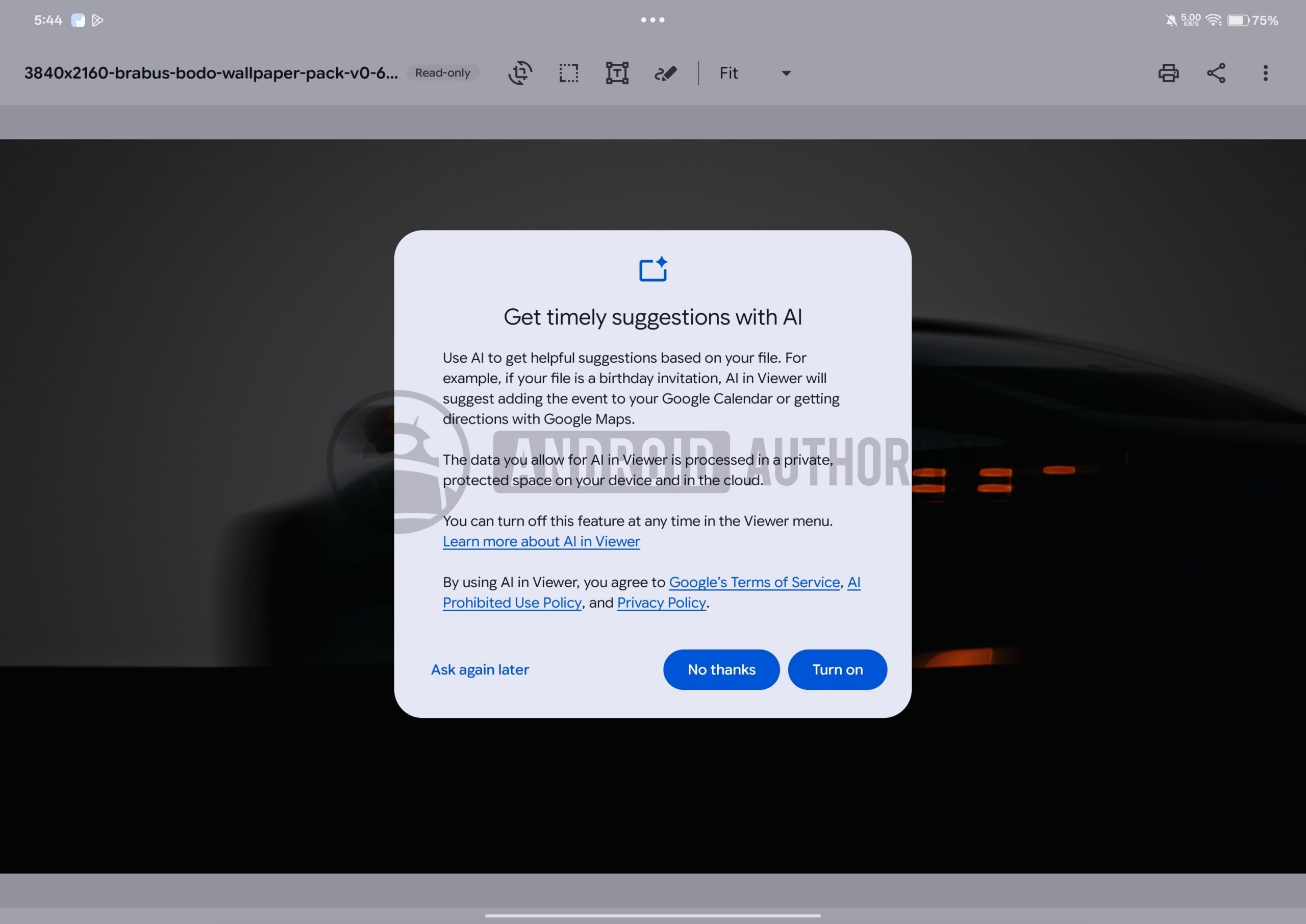This screenshot has height=924, width=1306.
Task: Click the Turn on button
Action: point(837,670)
